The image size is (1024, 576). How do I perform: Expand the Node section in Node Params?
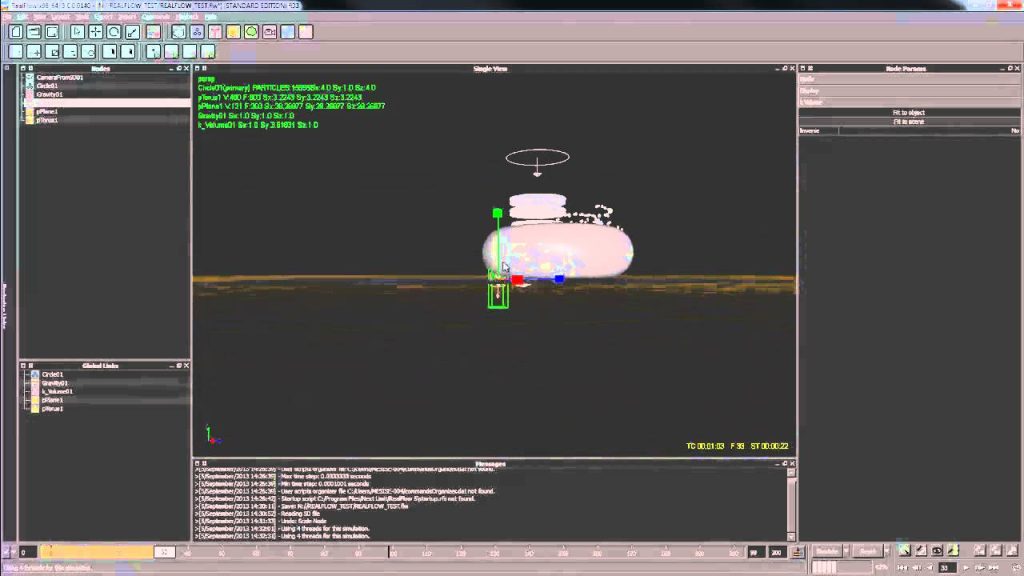pos(908,79)
